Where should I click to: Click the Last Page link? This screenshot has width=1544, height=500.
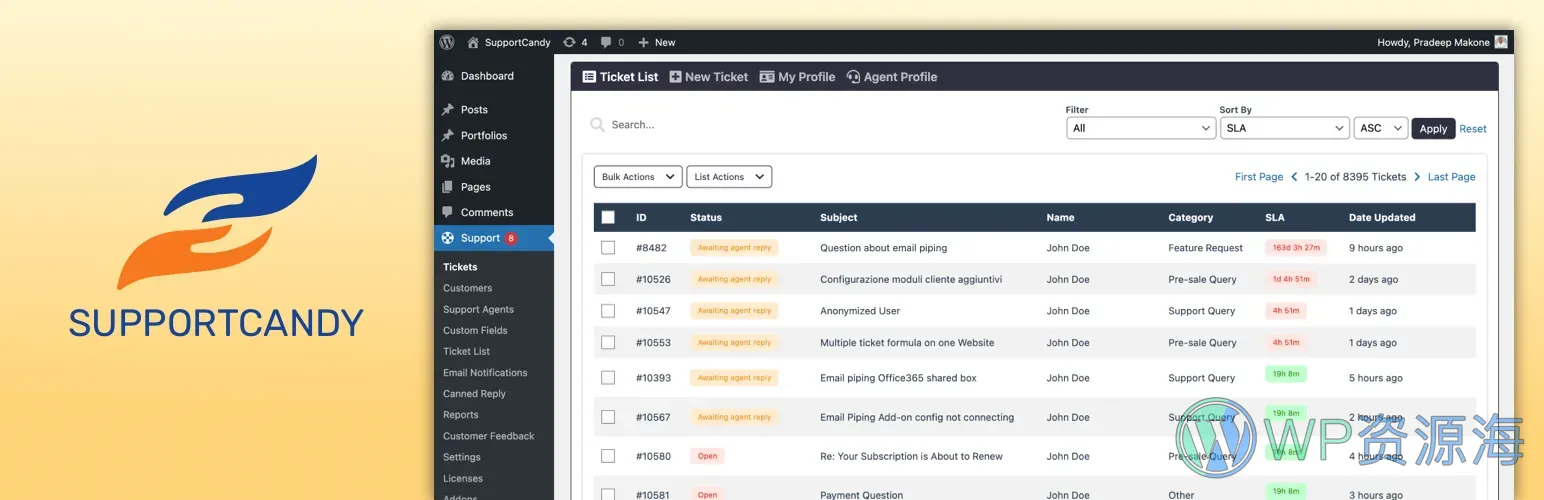(x=1451, y=177)
